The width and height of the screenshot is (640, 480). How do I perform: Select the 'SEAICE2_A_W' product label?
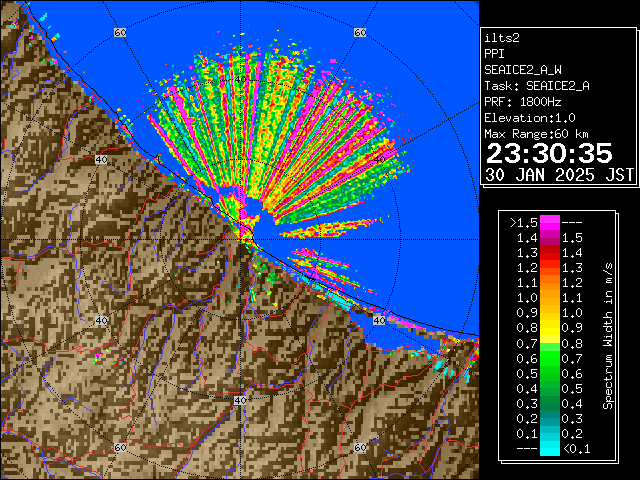[x=523, y=70]
